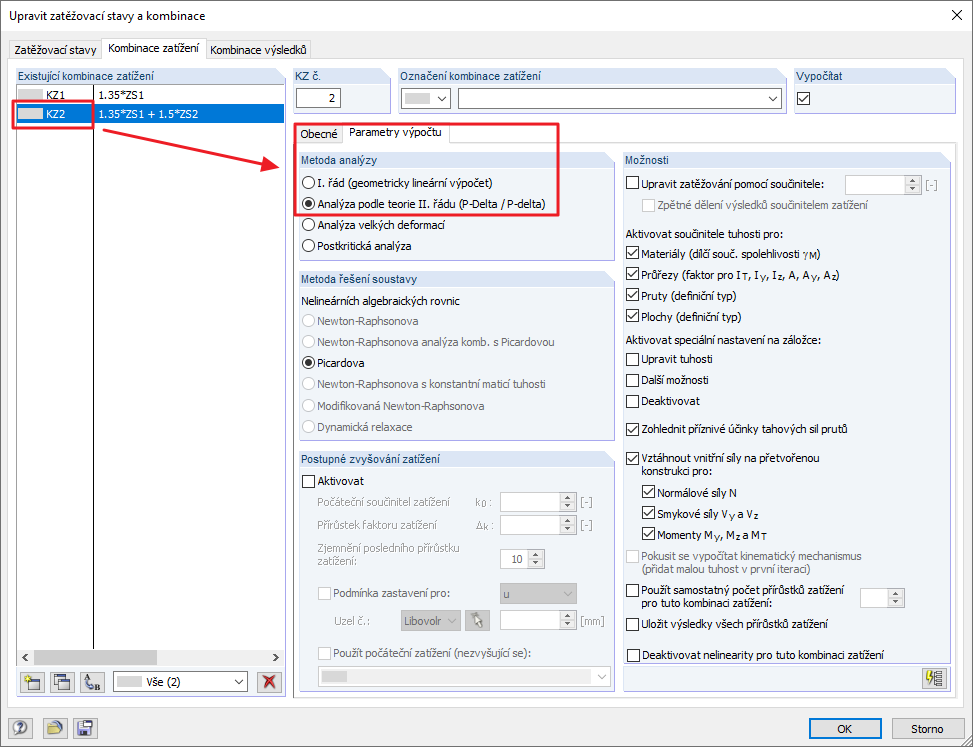973x747 pixels.
Task: Toggle Průřezy stiffness factor checkbox
Action: (632, 274)
